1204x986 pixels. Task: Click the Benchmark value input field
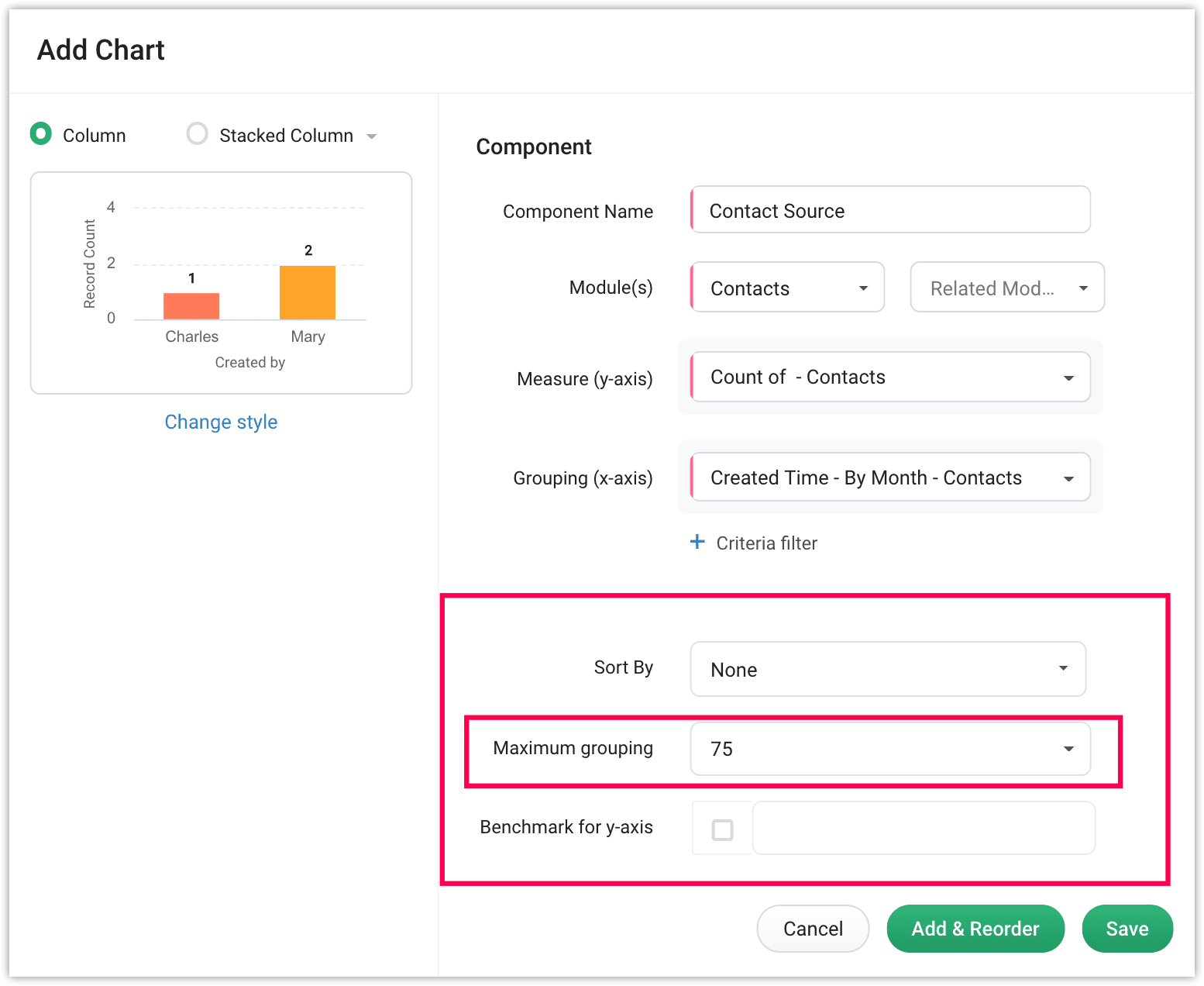click(x=924, y=829)
